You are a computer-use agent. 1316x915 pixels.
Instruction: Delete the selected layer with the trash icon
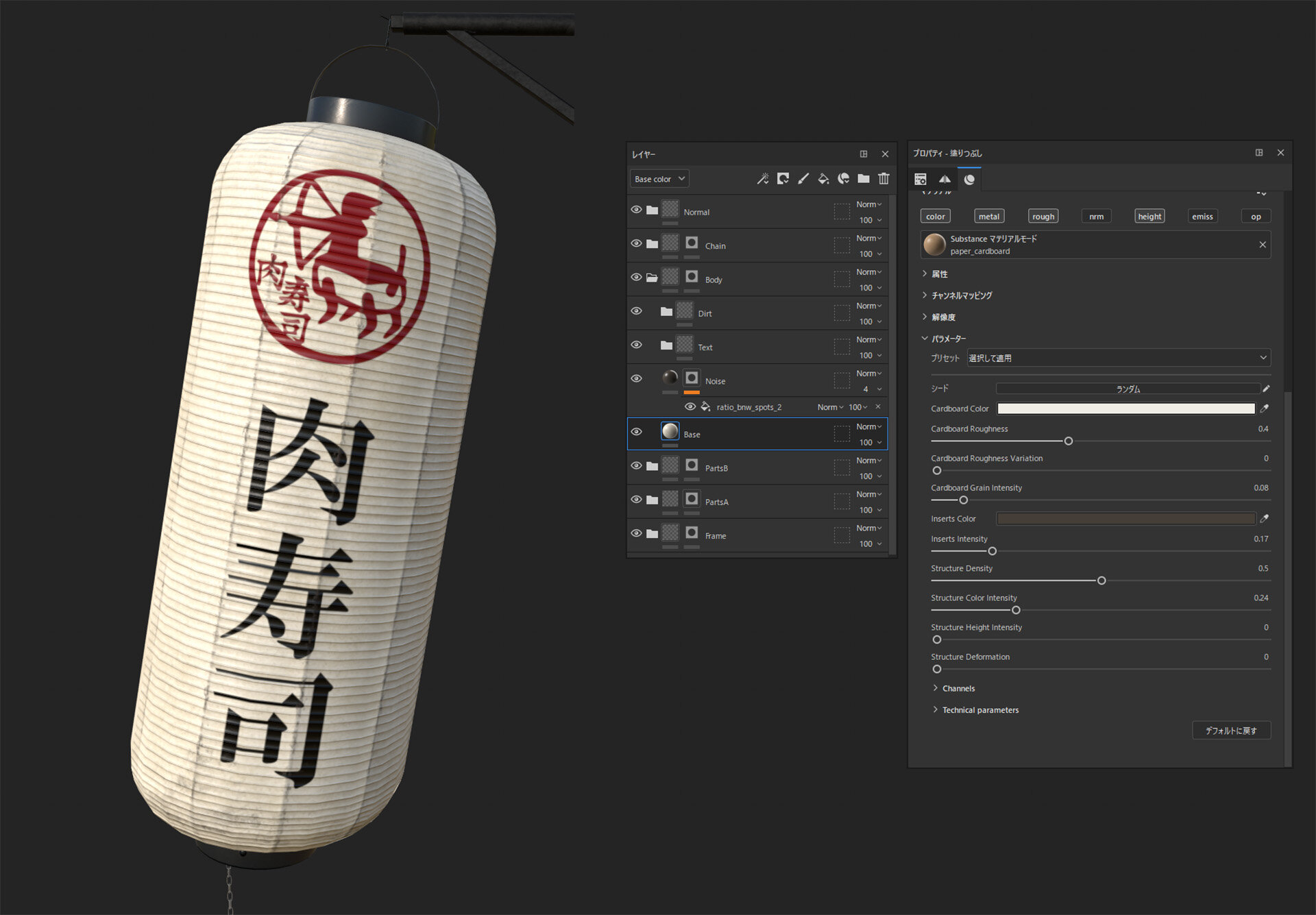[x=884, y=179]
